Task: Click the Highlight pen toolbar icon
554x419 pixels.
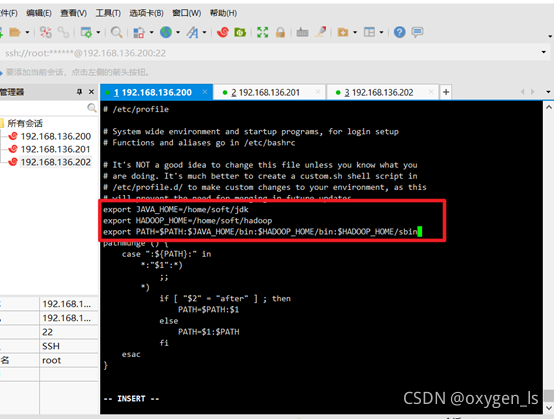Action: [x=321, y=32]
